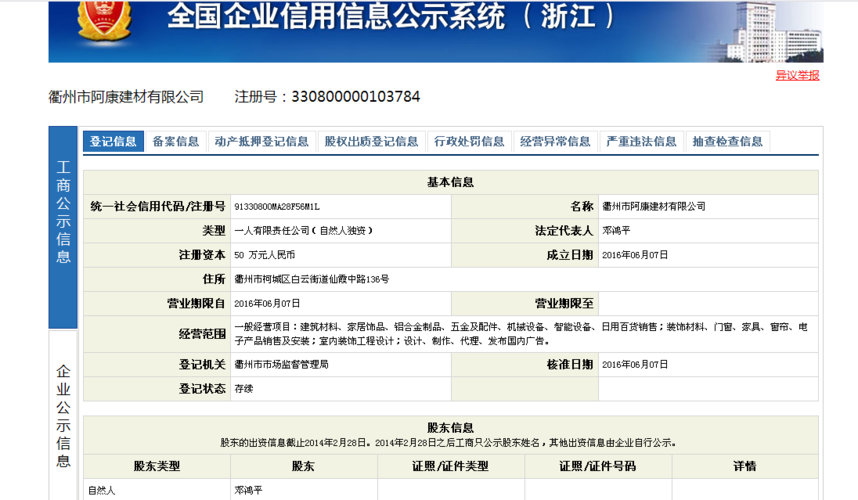This screenshot has width=858, height=500.
Task: Open the 抽查检查信息 tab
Action: pos(727,141)
